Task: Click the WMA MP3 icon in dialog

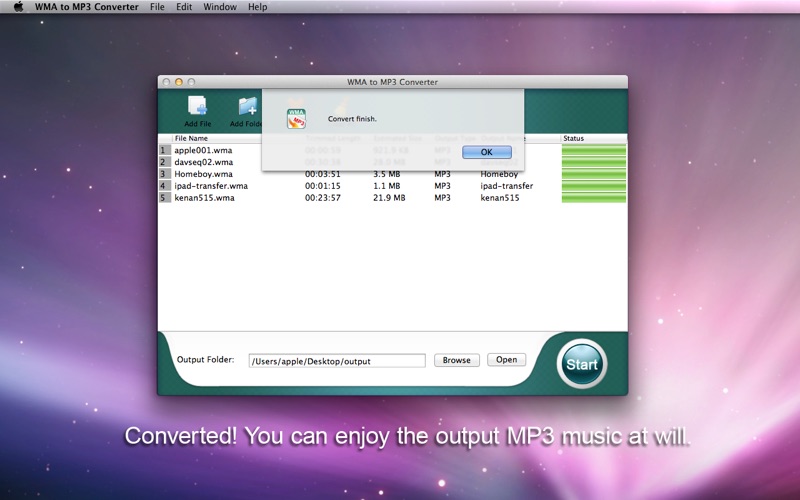Action: [x=296, y=118]
